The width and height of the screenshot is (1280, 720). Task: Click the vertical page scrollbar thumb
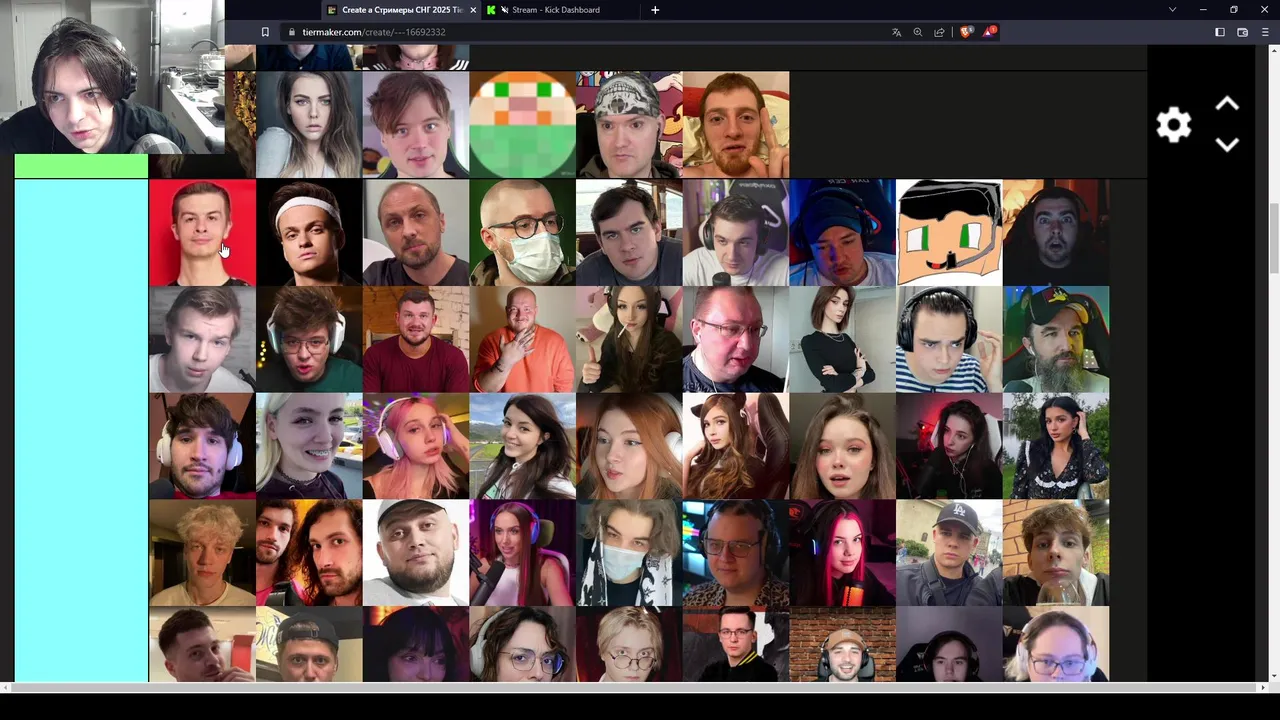[1274, 237]
